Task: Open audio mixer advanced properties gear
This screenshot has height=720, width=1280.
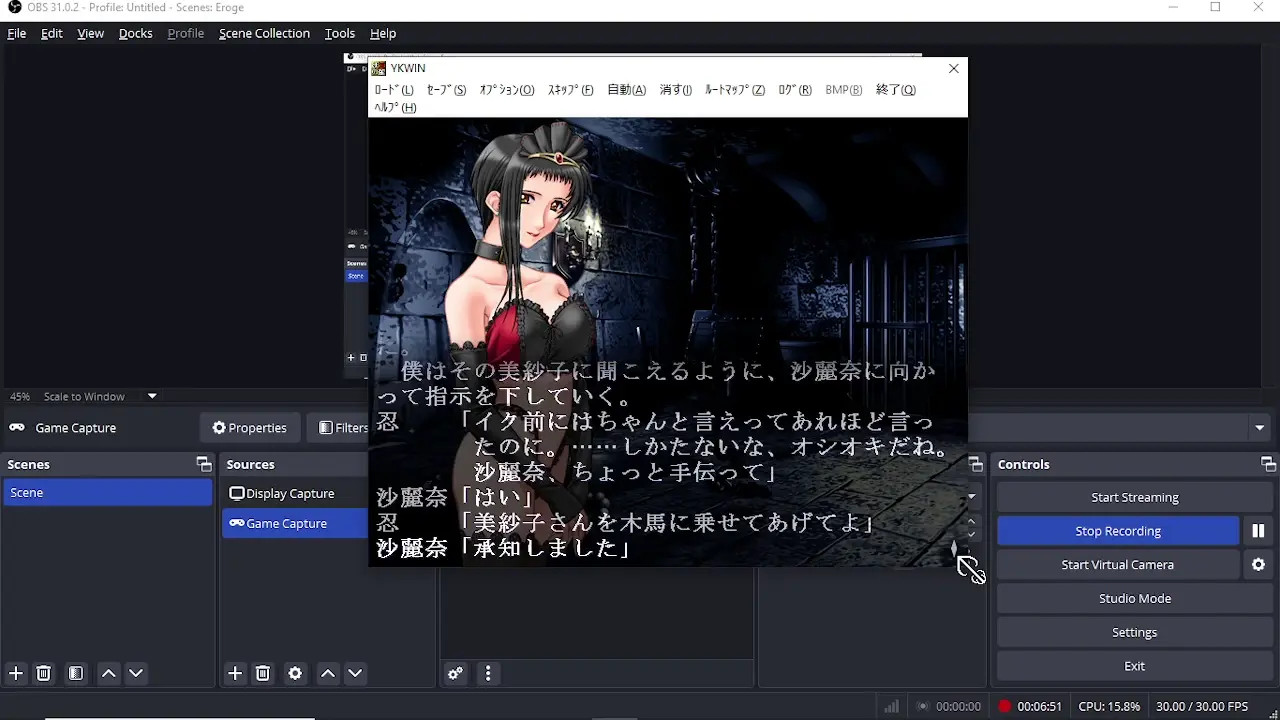Action: pyautogui.click(x=455, y=674)
